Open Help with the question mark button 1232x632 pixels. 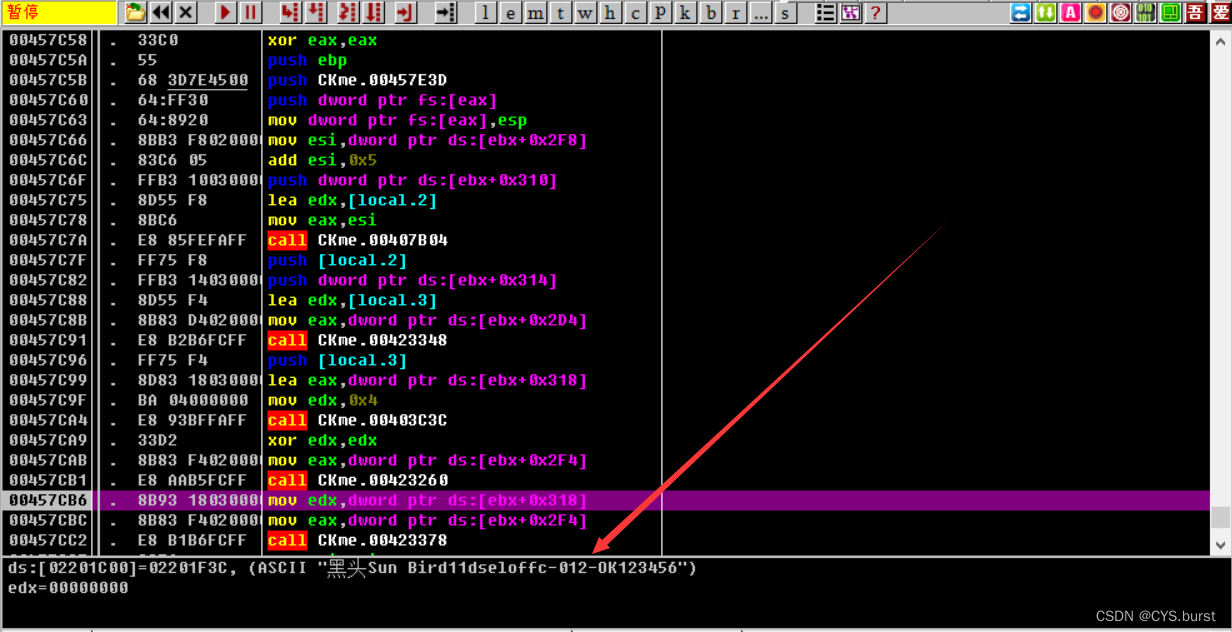pyautogui.click(x=874, y=13)
